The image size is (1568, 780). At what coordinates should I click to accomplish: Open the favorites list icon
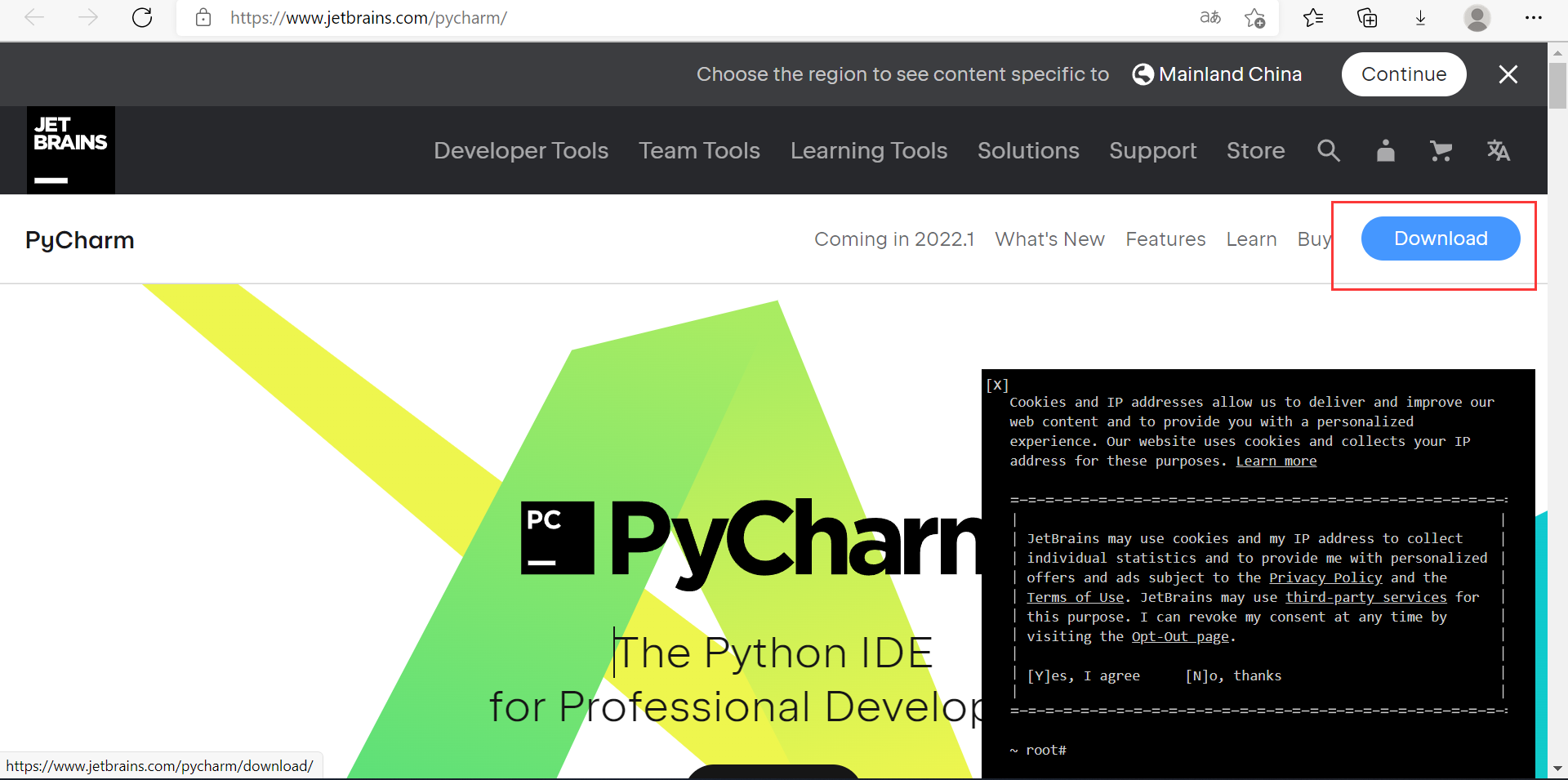click(x=1313, y=17)
